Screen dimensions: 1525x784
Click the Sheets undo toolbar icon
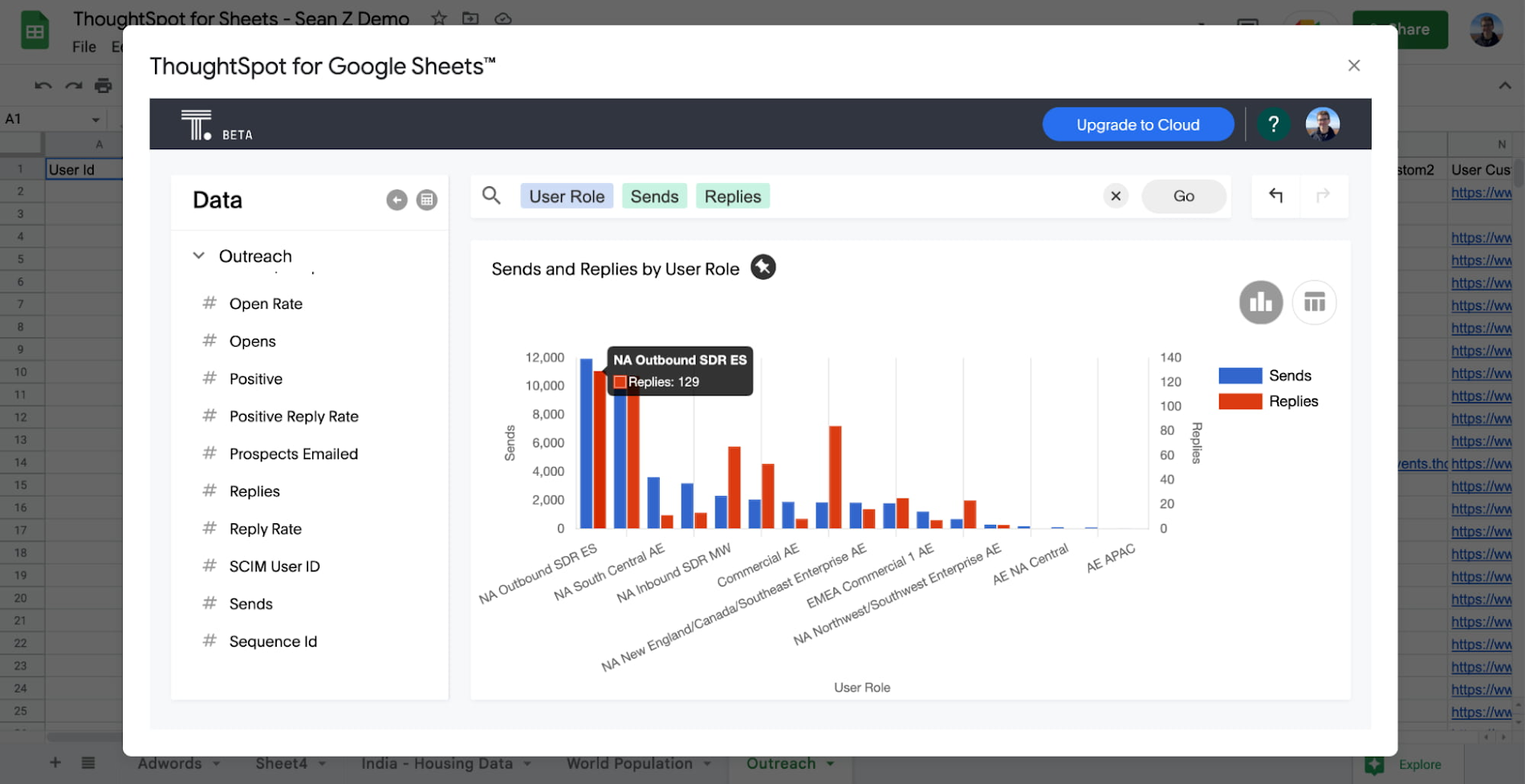(43, 85)
